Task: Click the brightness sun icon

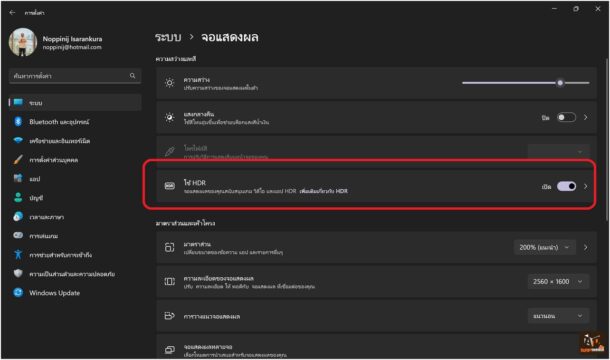Action: click(169, 83)
